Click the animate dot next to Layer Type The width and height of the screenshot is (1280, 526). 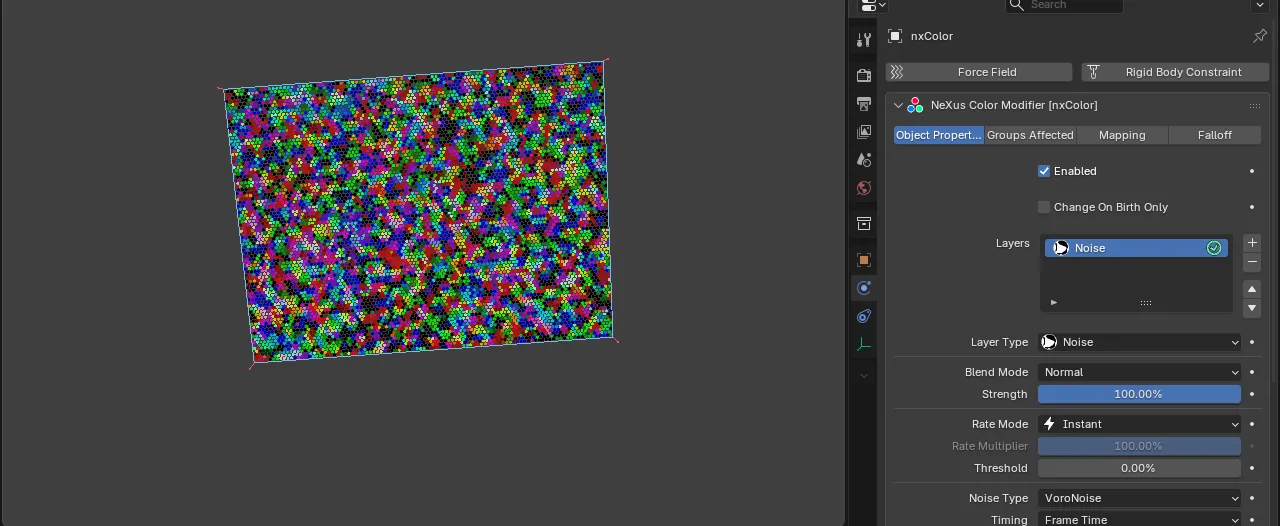pyautogui.click(x=1252, y=342)
